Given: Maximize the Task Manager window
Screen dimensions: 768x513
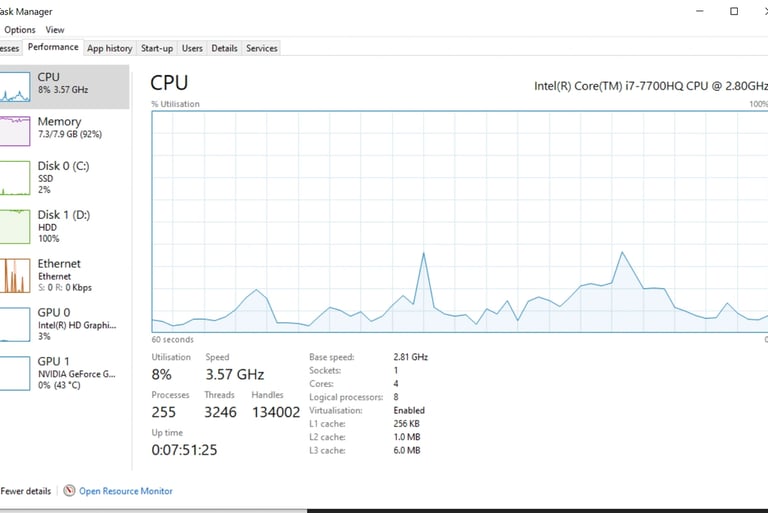Looking at the screenshot, I should [733, 11].
